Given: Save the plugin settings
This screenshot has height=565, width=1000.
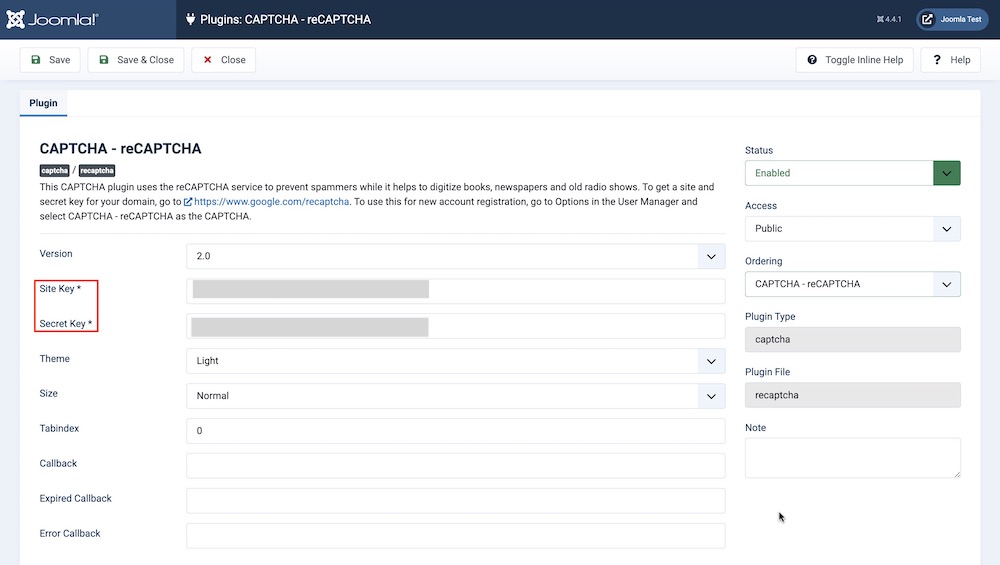Looking at the screenshot, I should (50, 60).
